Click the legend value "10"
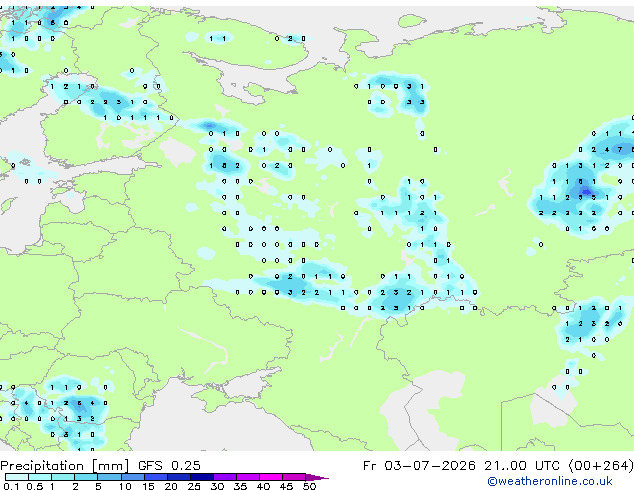 coord(125,486)
